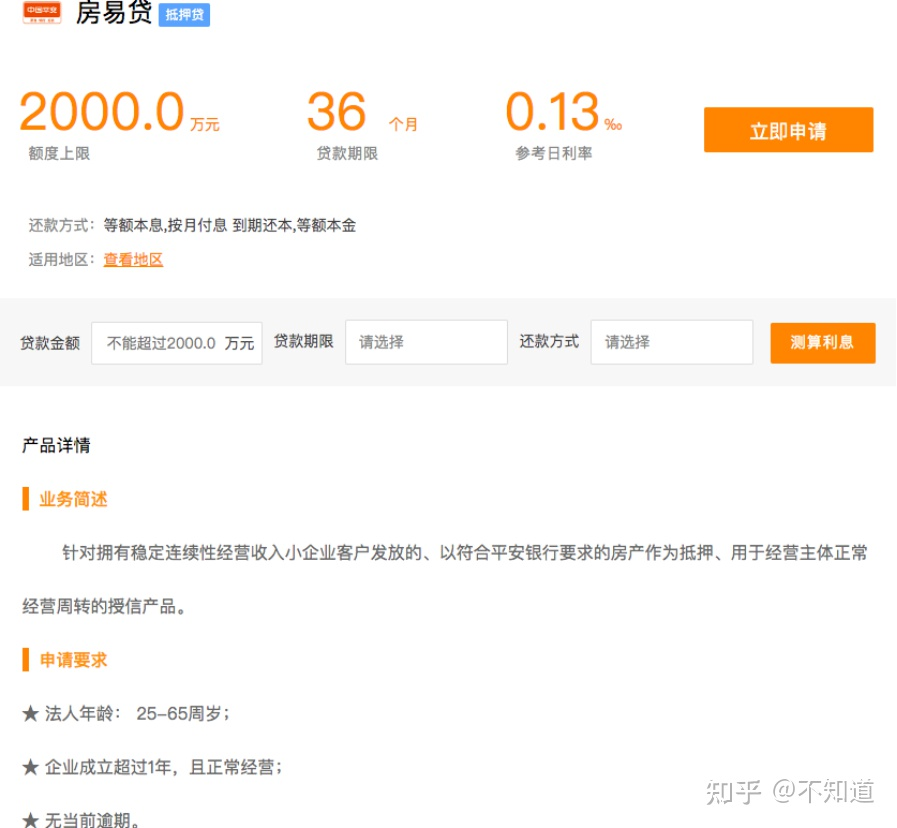Click the 贷款期限 label under 36
Image resolution: width=897 pixels, height=828 pixels.
click(x=347, y=153)
